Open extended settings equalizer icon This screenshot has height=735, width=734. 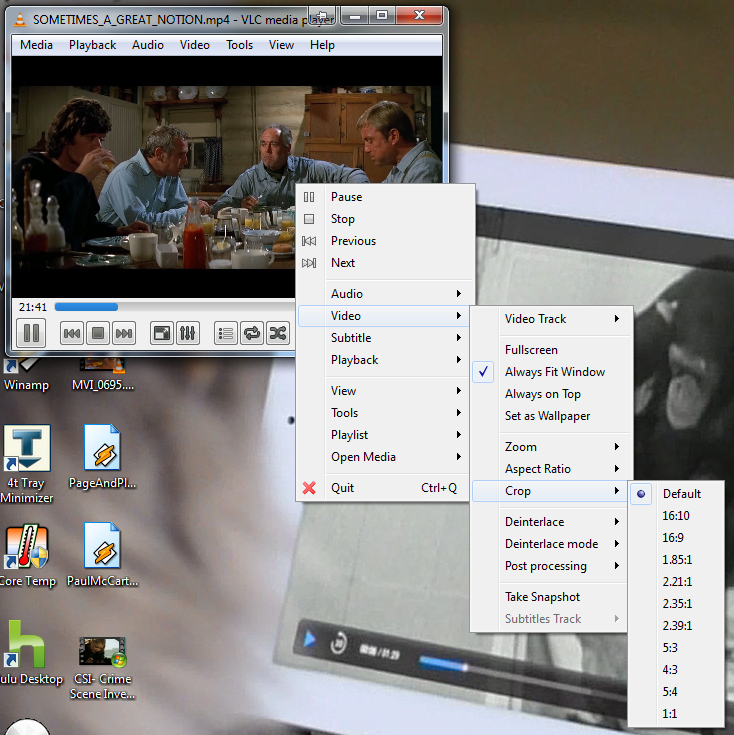(187, 333)
